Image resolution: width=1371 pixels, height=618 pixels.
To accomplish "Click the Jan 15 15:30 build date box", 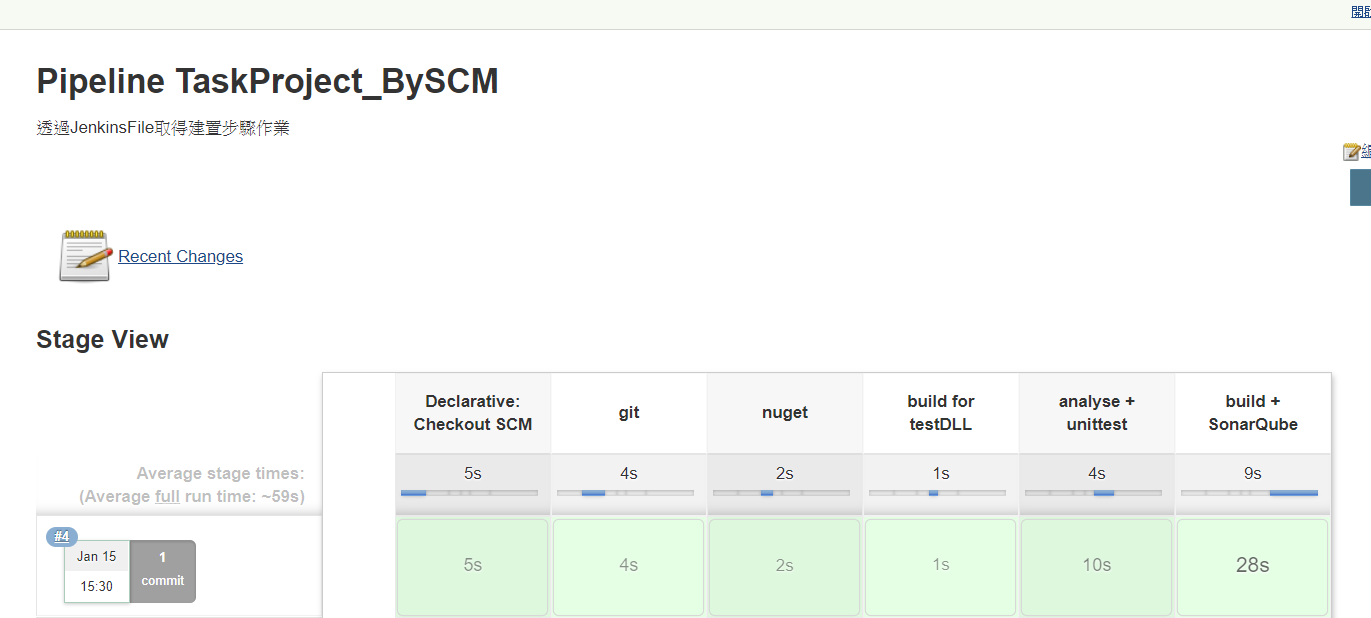I will coord(97,571).
